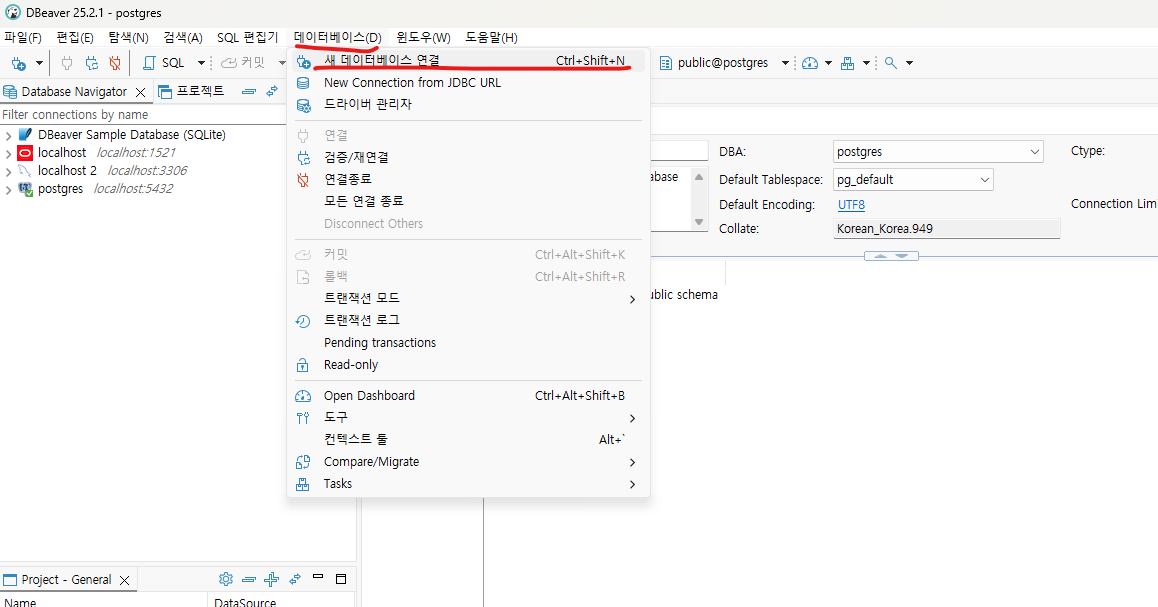The height and width of the screenshot is (607, 1158).
Task: Open 트랜잭션 모드 submenu
Action: [x=468, y=298]
